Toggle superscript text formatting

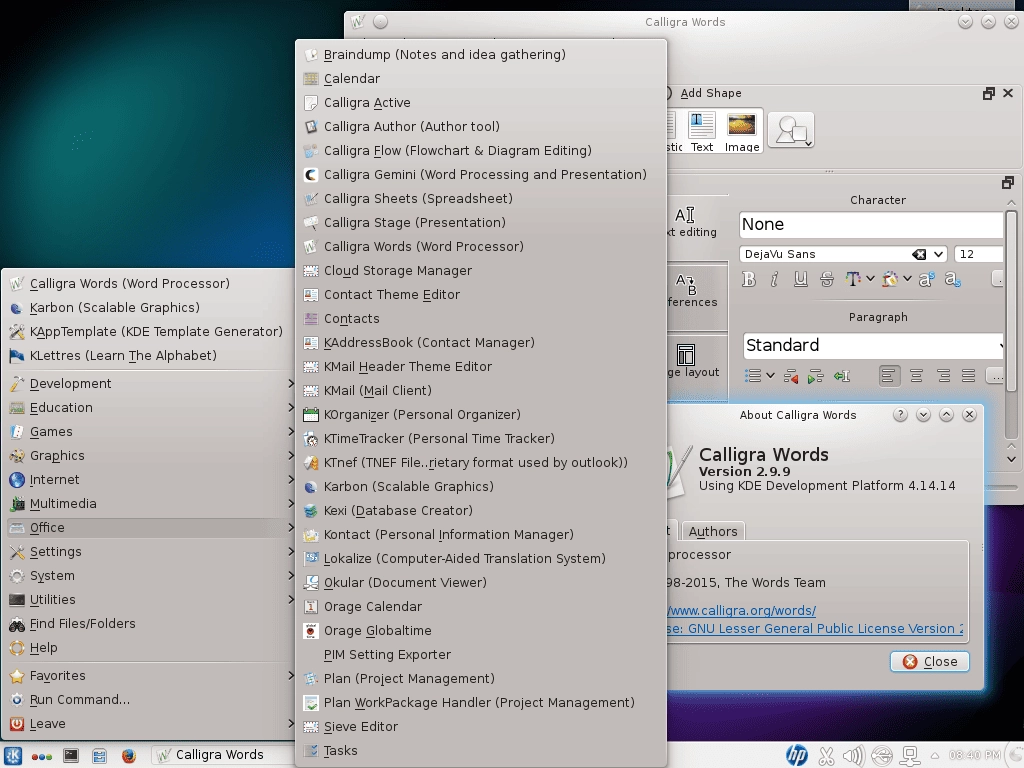926,280
